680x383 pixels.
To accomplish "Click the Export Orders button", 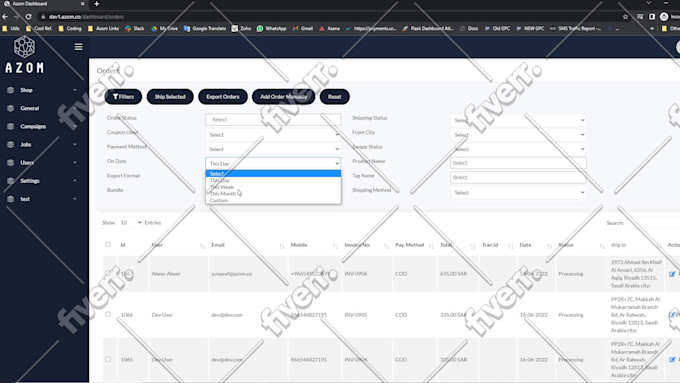I will pyautogui.click(x=223, y=97).
